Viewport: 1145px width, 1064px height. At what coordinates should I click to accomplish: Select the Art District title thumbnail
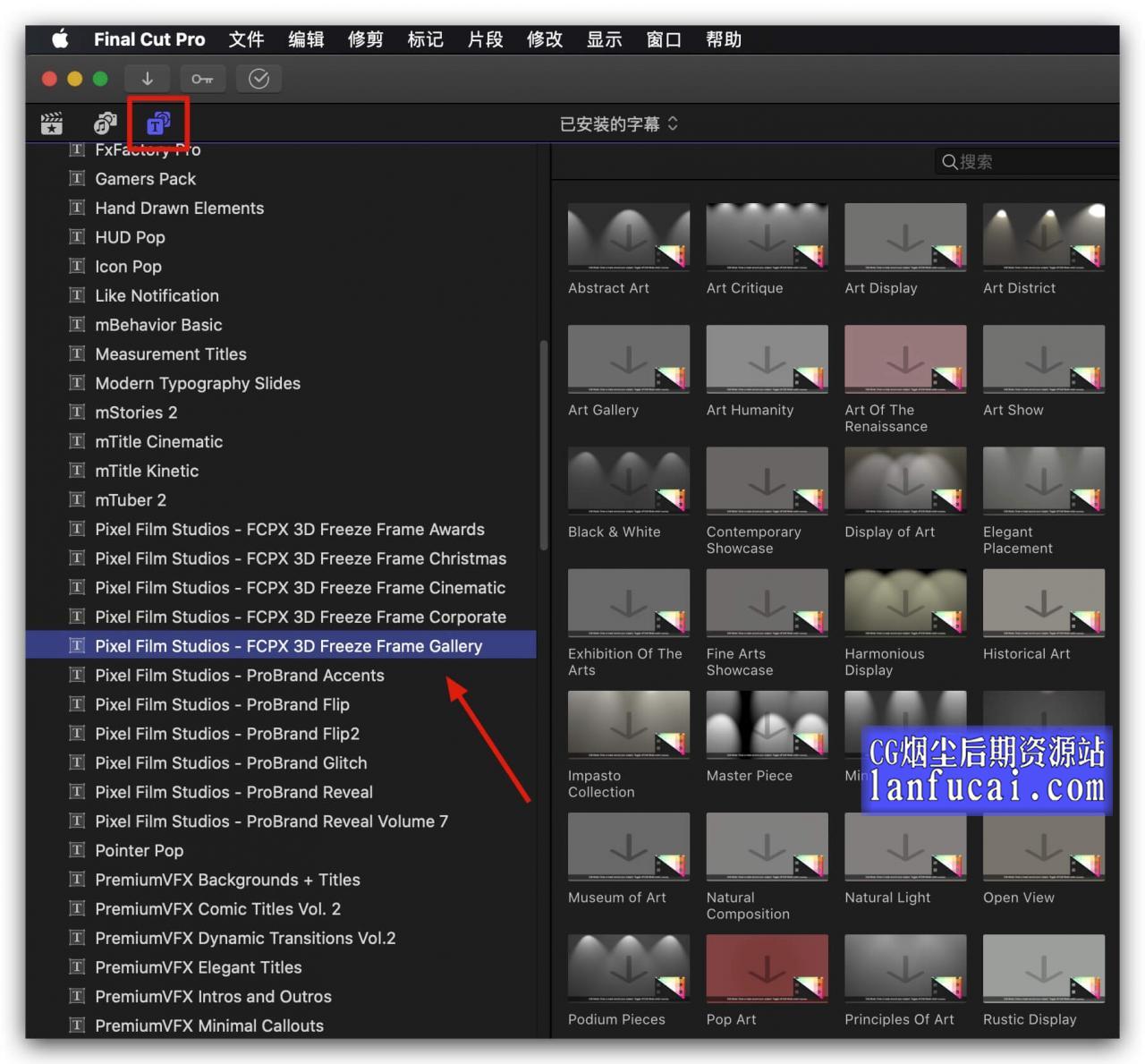coord(1044,237)
